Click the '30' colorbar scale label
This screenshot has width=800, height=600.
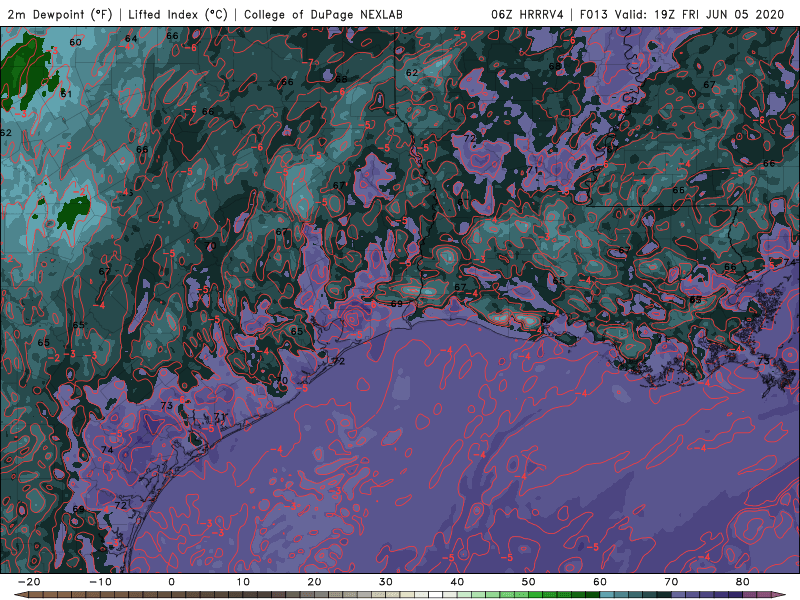(386, 582)
